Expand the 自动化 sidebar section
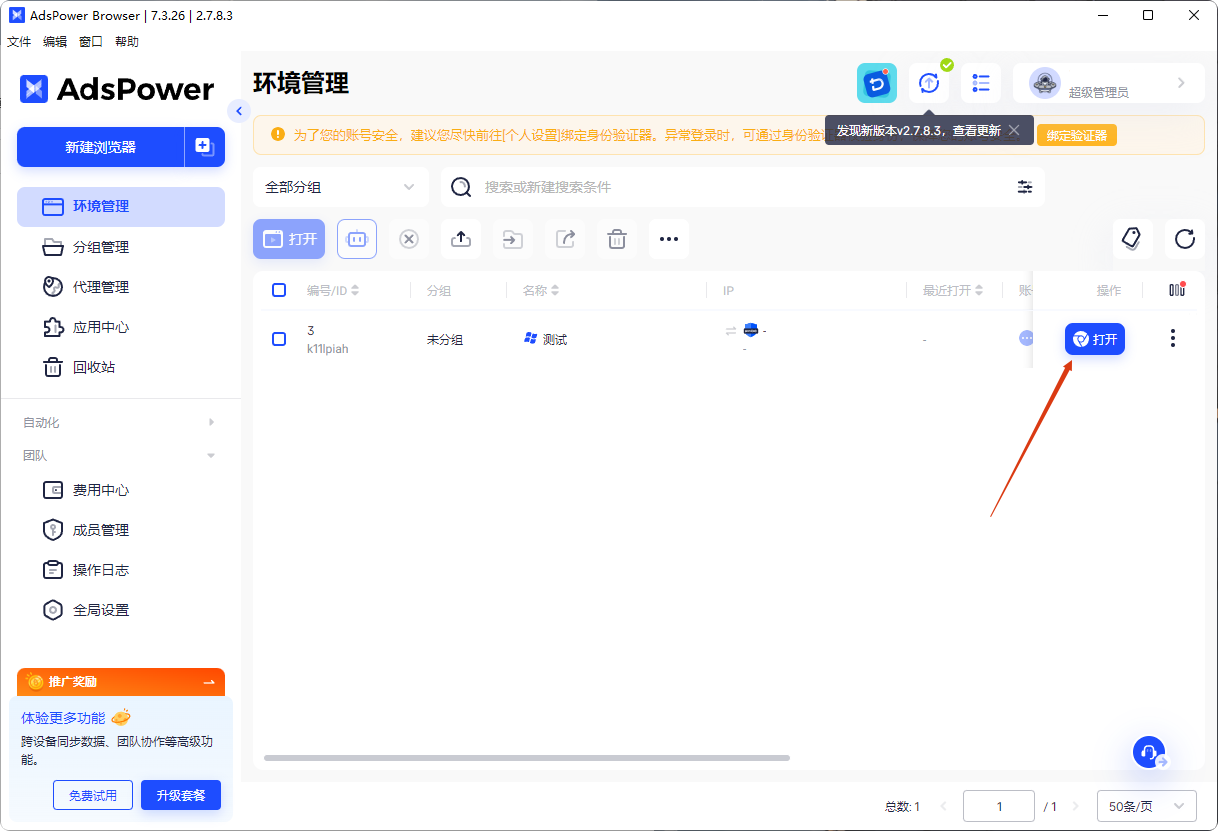 tap(120, 423)
